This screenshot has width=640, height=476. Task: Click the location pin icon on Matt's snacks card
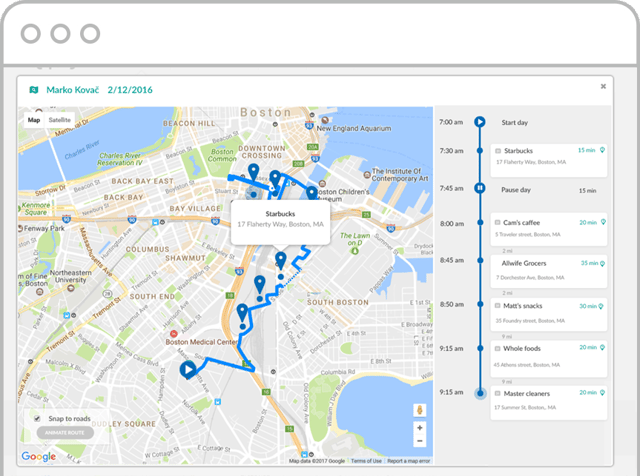pyautogui.click(x=601, y=306)
